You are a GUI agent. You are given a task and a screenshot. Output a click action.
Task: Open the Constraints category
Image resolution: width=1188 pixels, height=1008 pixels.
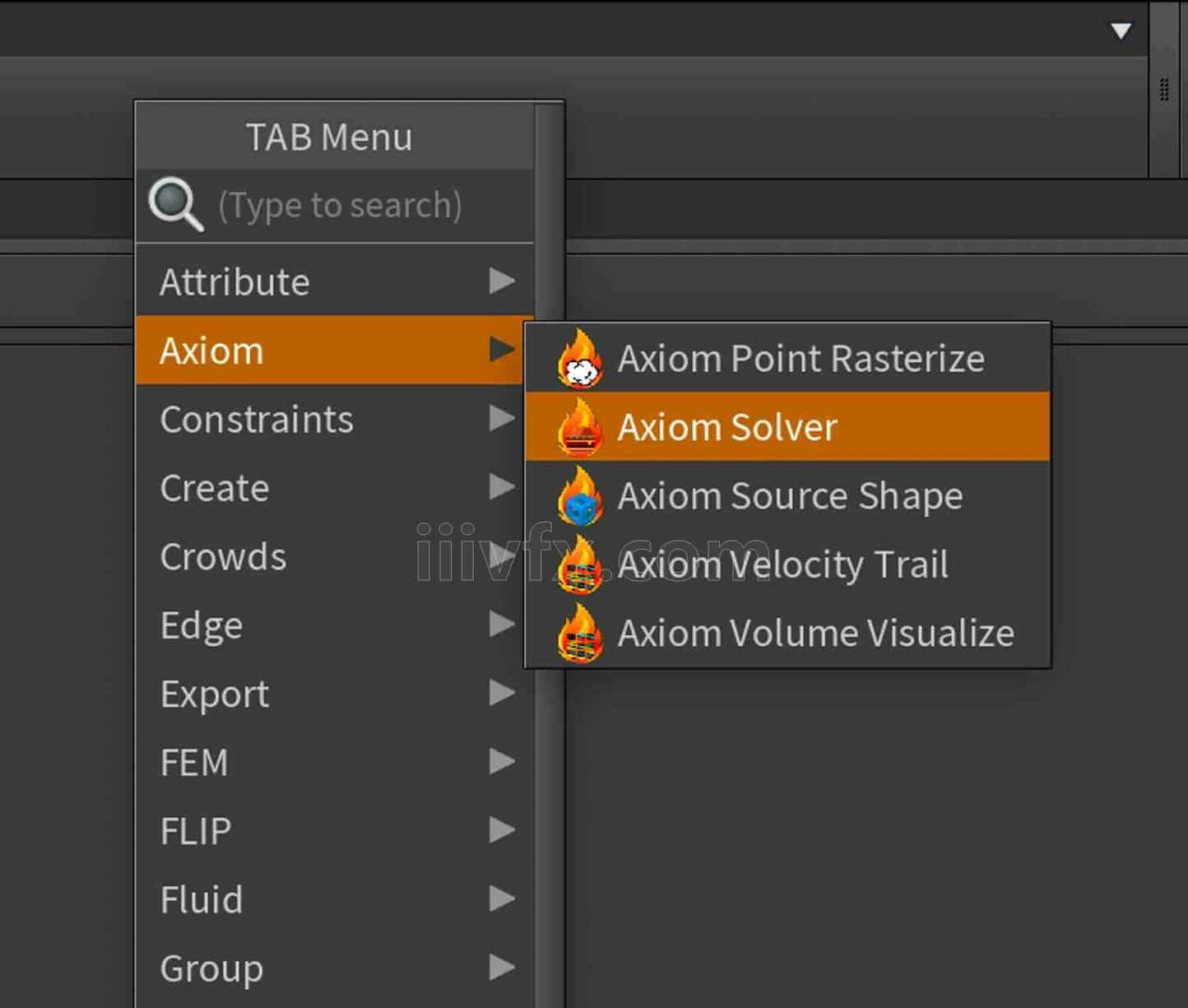pyautogui.click(x=335, y=419)
